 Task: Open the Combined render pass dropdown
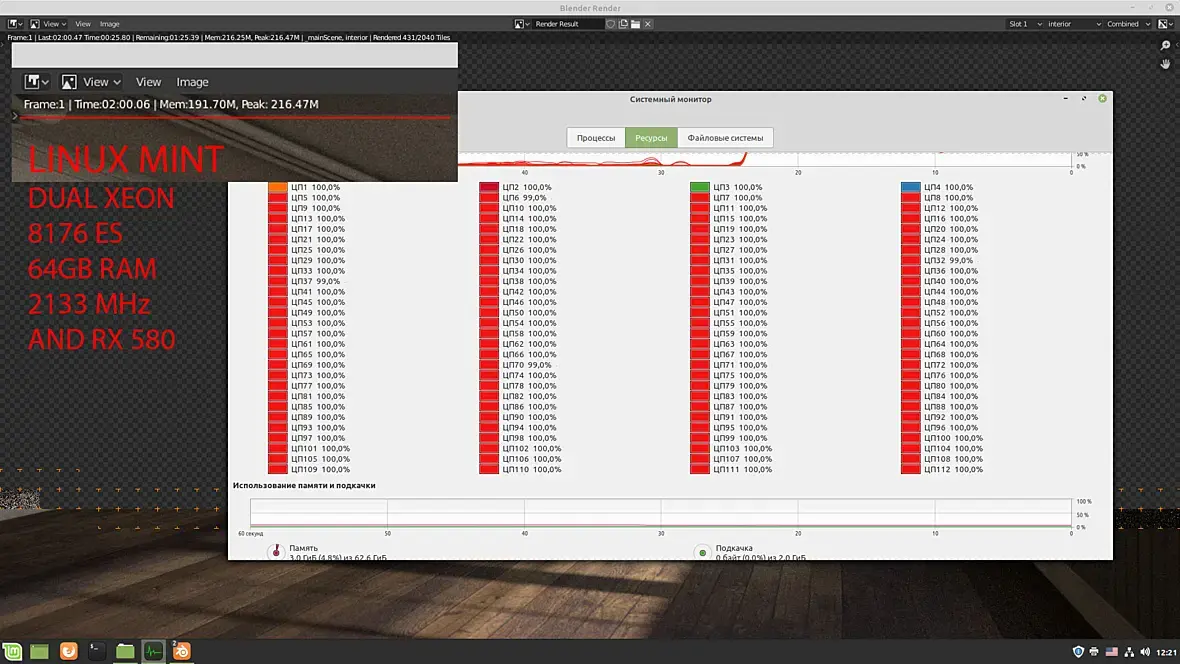click(x=1128, y=24)
